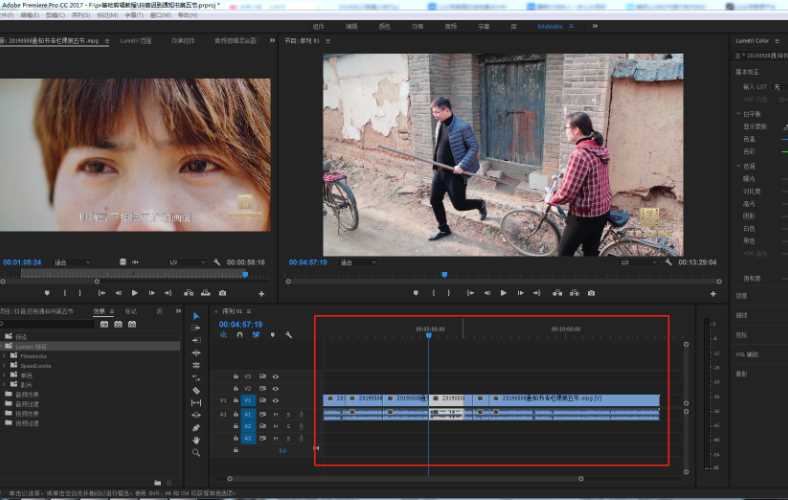Click the Source Monitor play button
Viewport: 788px width, 500px height.
click(134, 293)
